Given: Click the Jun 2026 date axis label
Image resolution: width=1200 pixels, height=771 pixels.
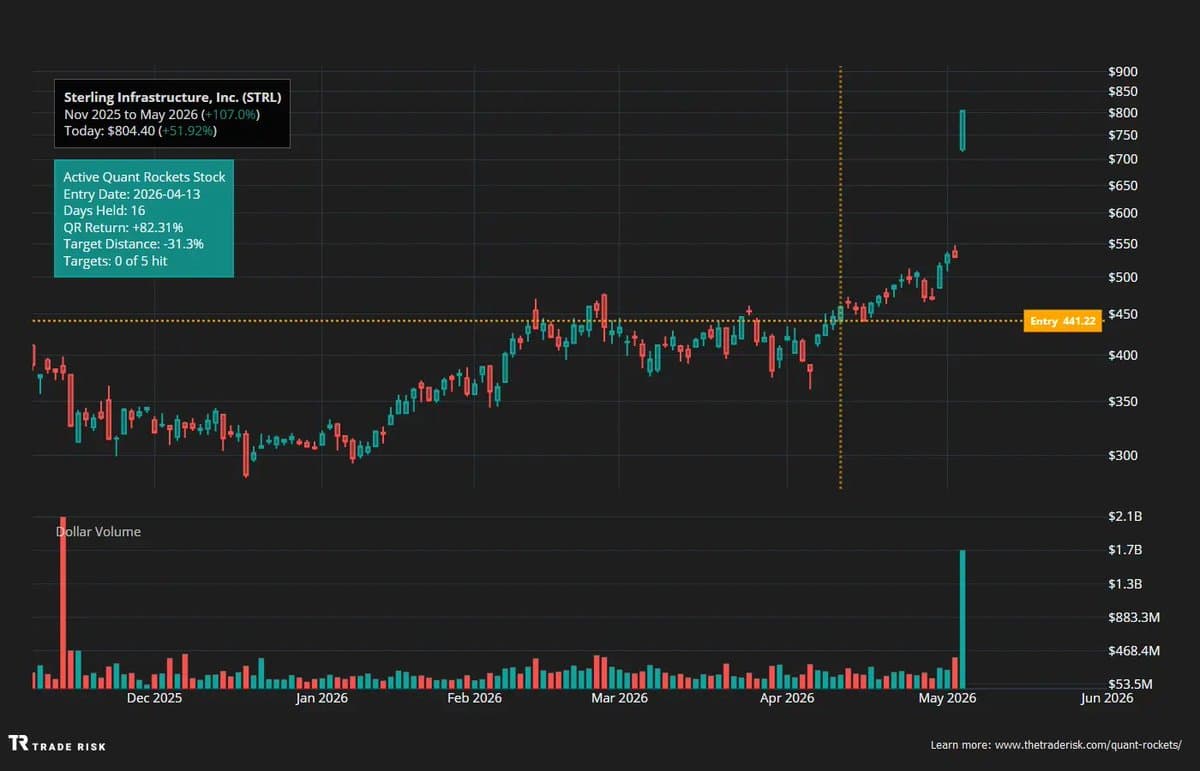Looking at the screenshot, I should [1106, 698].
